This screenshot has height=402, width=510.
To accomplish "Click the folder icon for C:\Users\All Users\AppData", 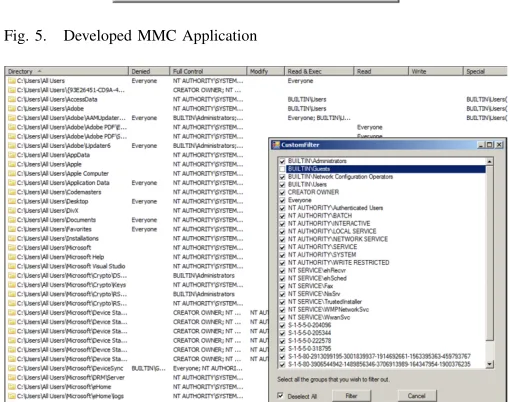I will (12, 155).
